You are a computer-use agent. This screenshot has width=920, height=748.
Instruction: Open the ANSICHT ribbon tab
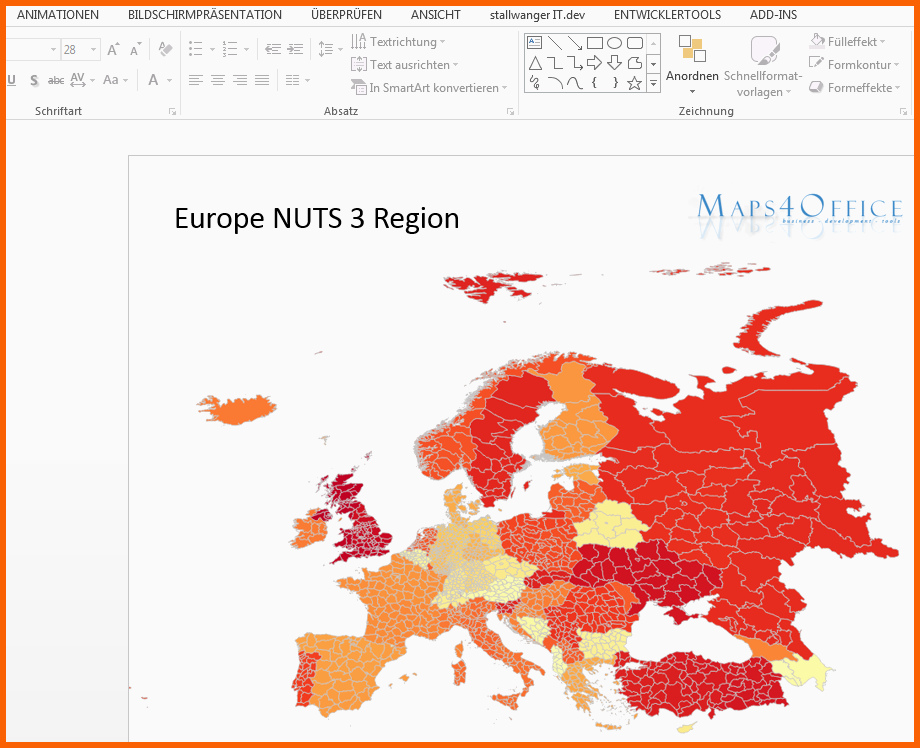[435, 15]
